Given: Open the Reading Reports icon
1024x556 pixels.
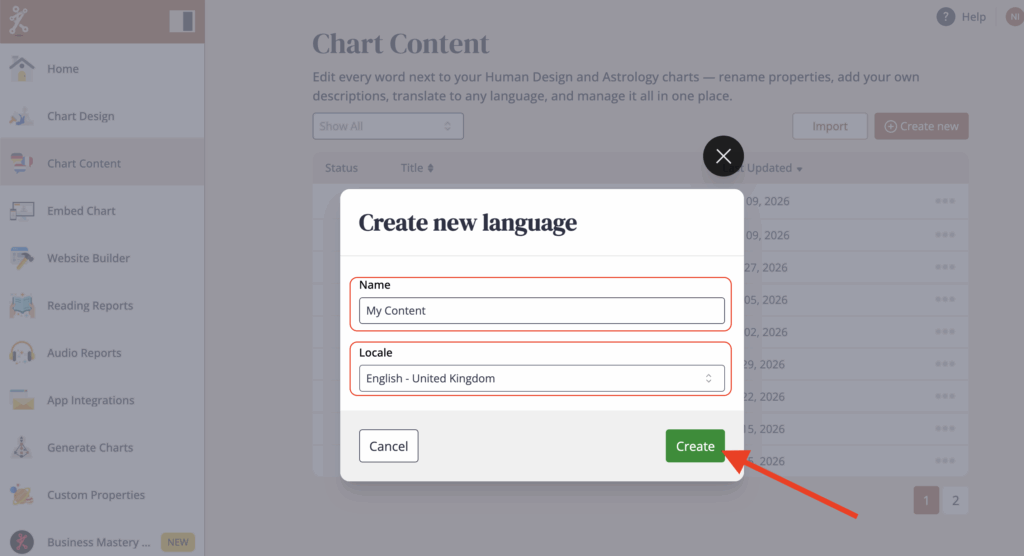Looking at the screenshot, I should point(22,306).
